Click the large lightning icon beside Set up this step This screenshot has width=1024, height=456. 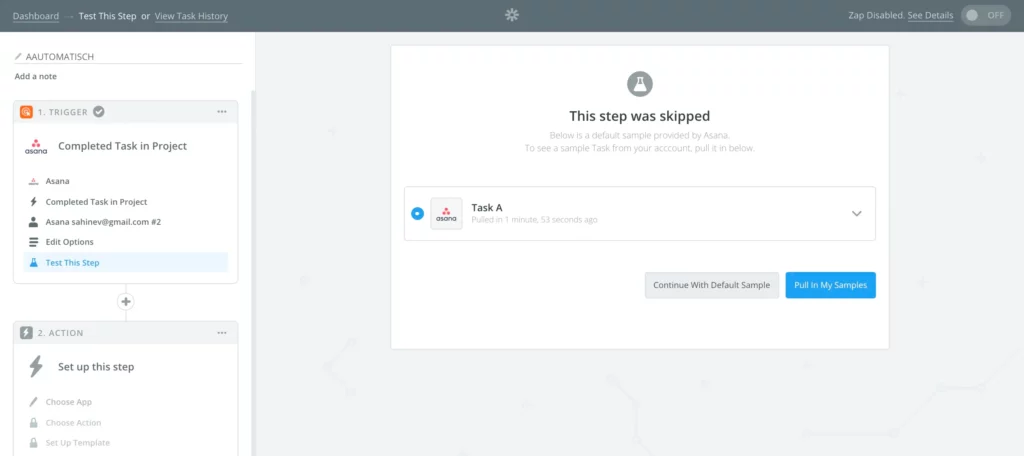coord(36,366)
